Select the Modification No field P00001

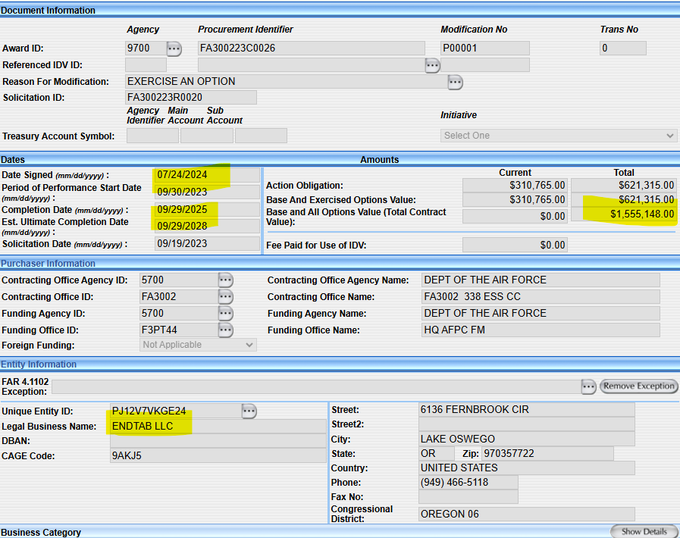coord(484,48)
